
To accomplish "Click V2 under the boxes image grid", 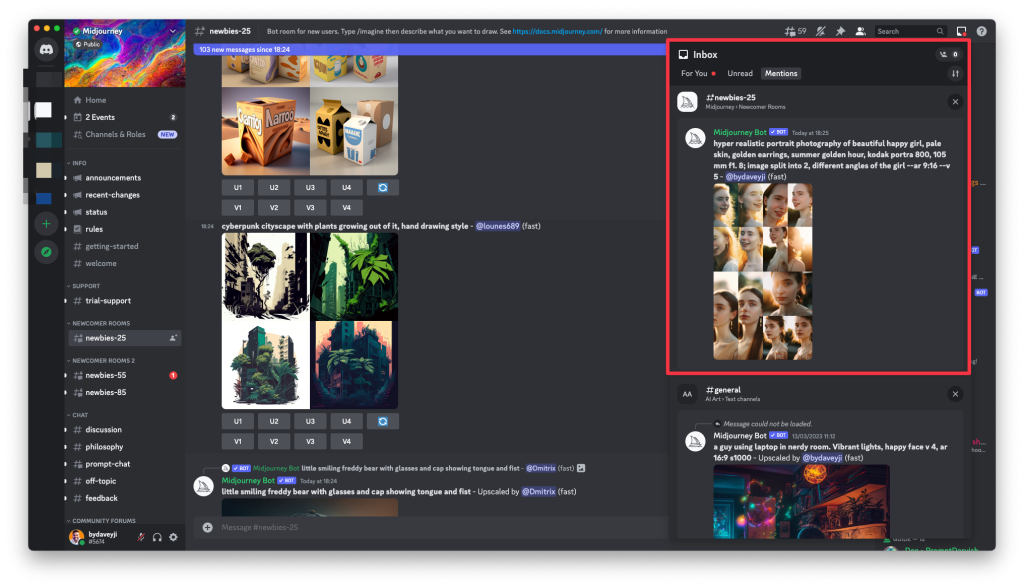I will [274, 207].
